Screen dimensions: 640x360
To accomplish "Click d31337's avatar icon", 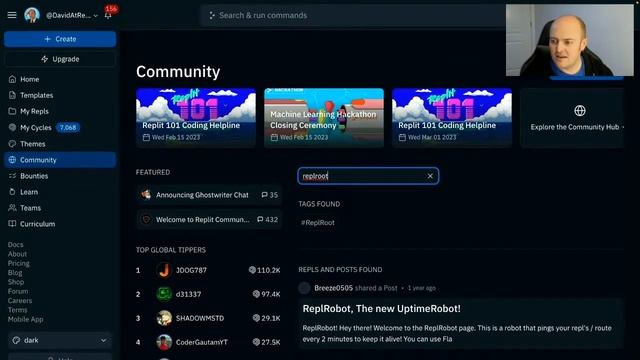I will tap(164, 294).
